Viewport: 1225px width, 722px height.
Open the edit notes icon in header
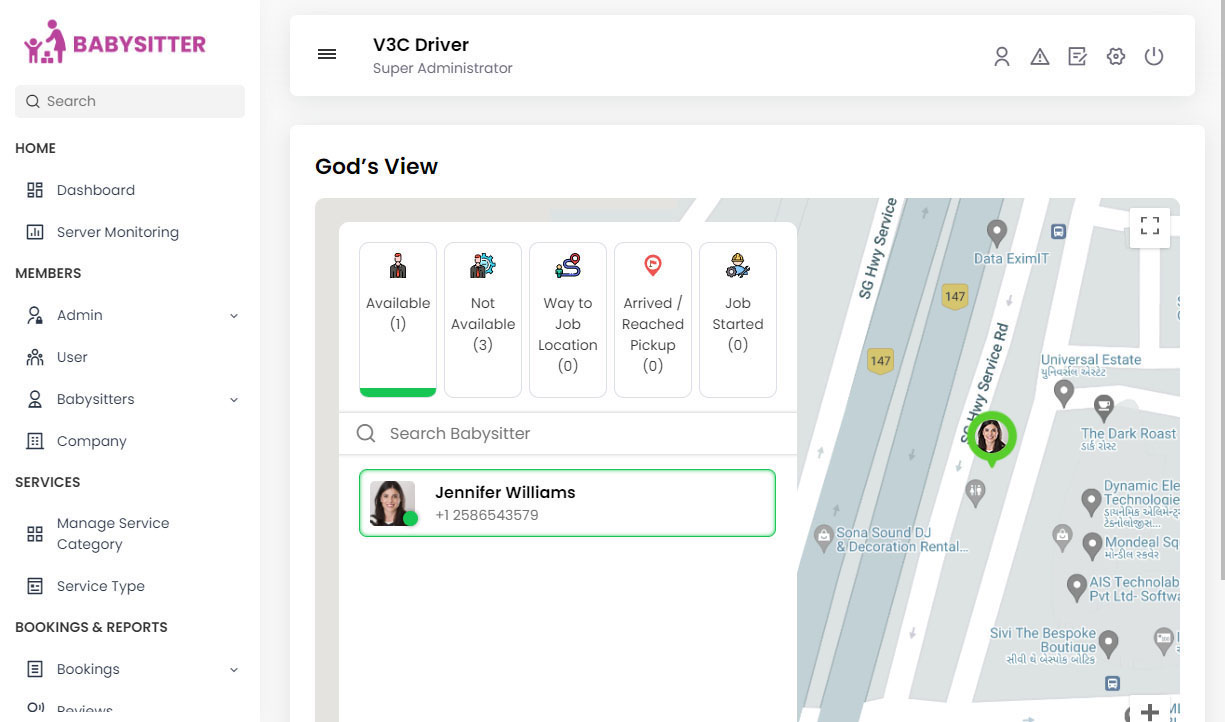click(x=1077, y=57)
